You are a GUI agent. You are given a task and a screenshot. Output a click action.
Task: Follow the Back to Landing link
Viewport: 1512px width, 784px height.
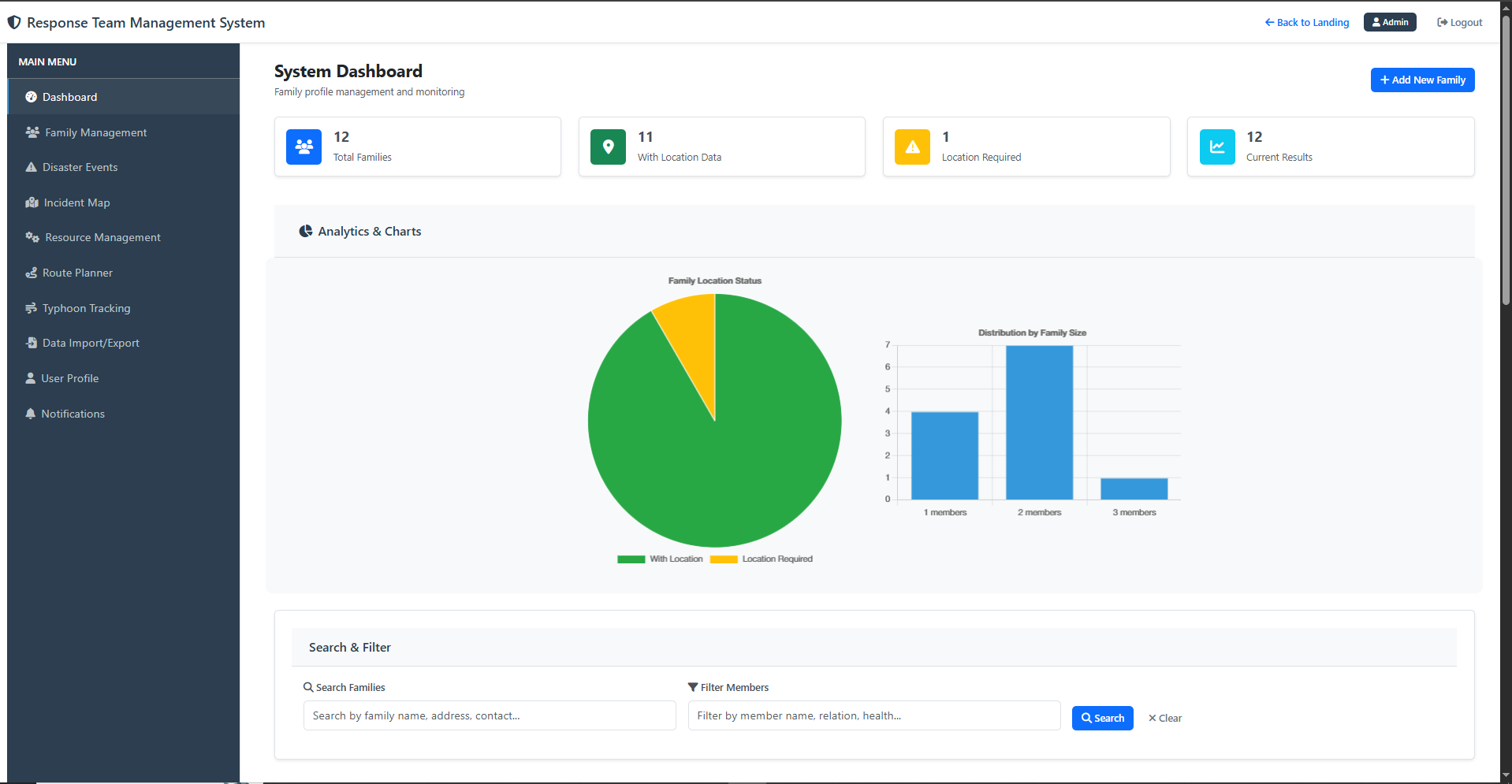click(1306, 22)
